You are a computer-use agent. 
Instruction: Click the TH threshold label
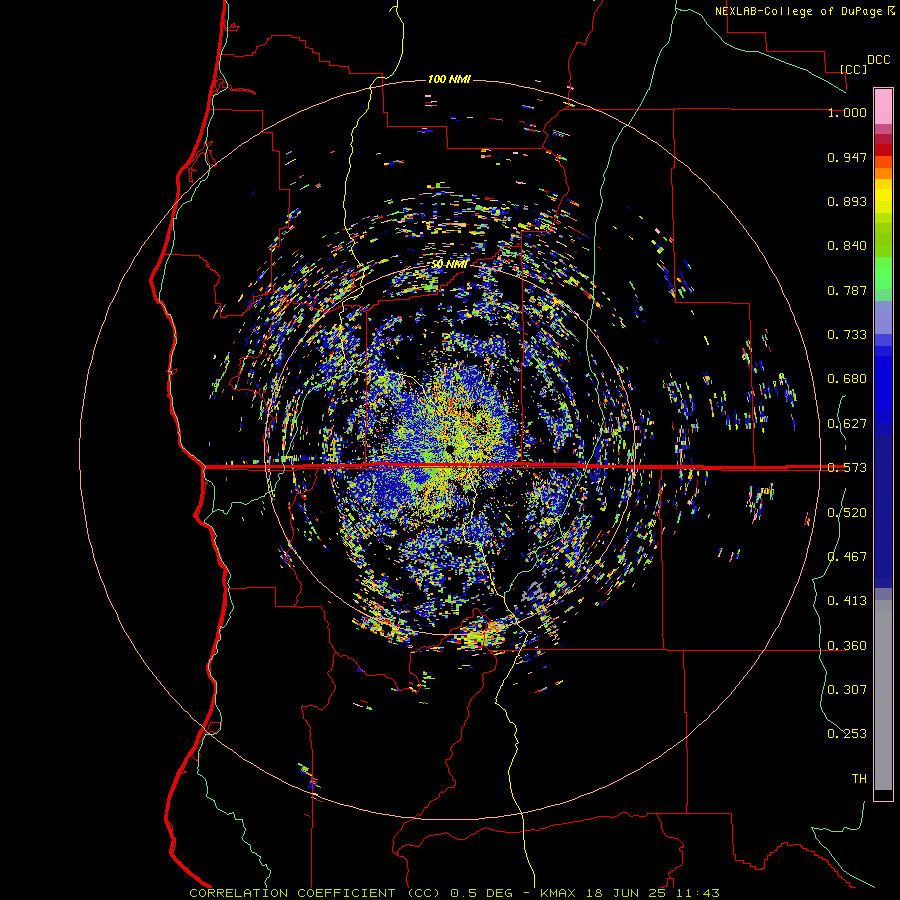[859, 779]
